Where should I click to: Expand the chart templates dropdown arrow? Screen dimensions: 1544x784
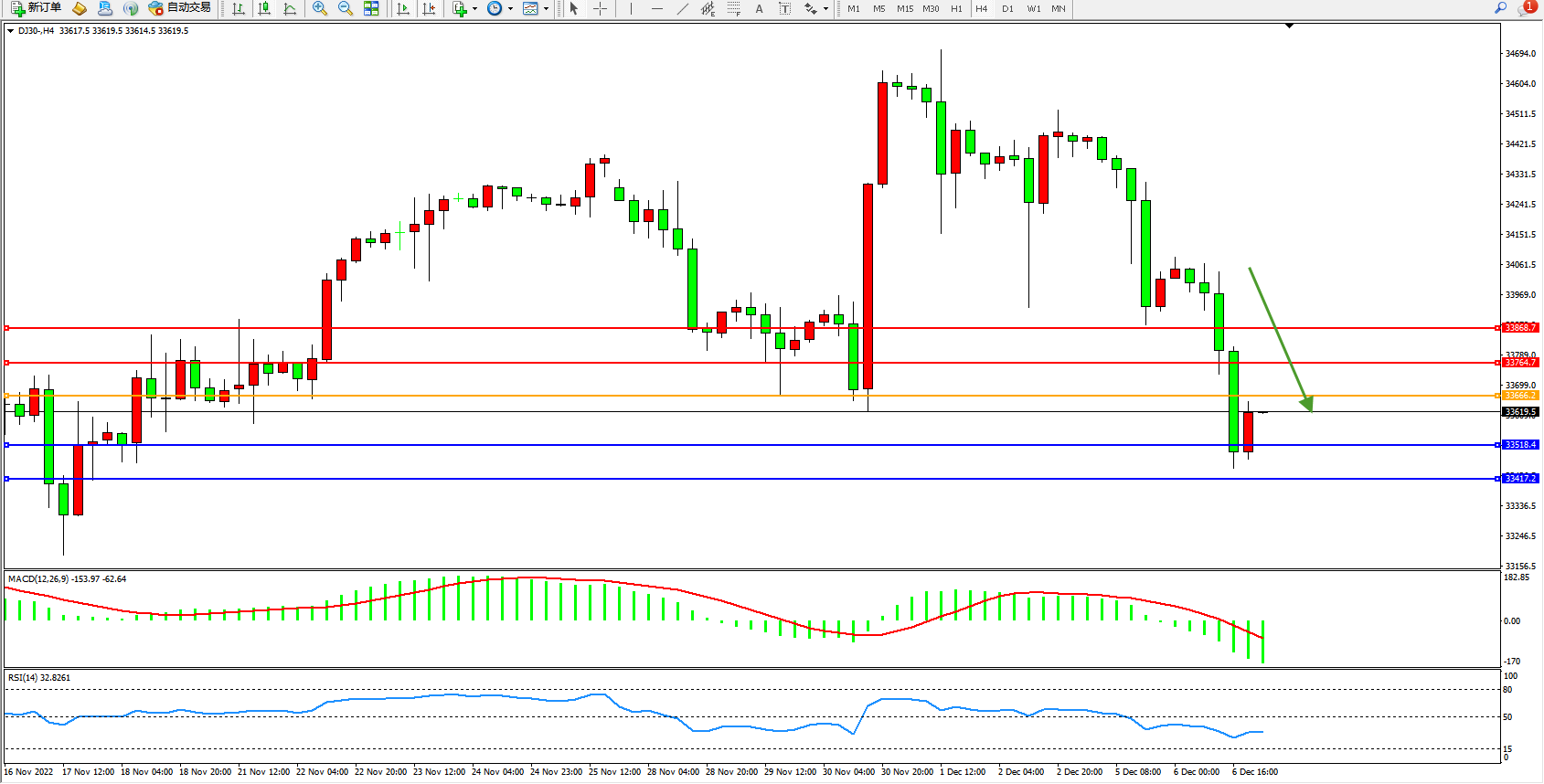point(546,8)
